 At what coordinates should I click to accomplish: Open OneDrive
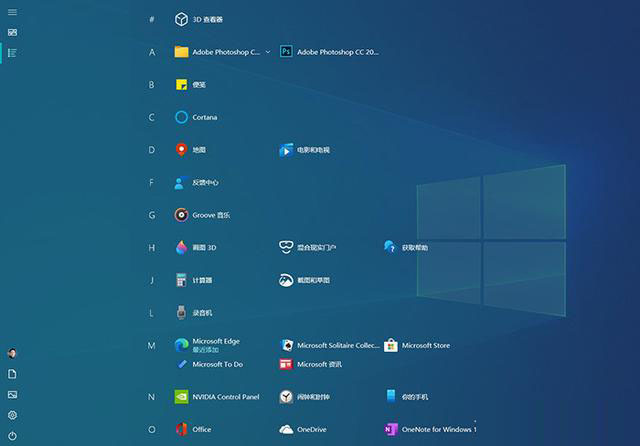point(303,429)
